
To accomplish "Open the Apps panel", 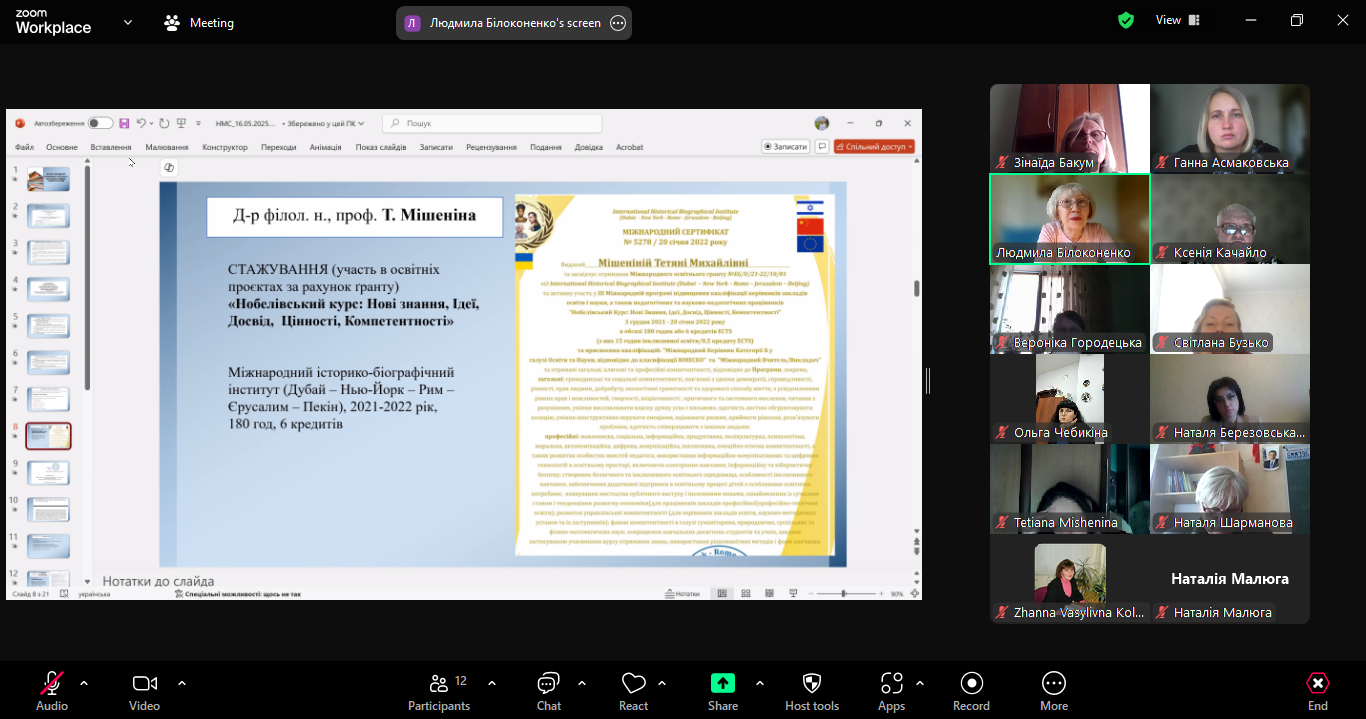I will tap(891, 684).
